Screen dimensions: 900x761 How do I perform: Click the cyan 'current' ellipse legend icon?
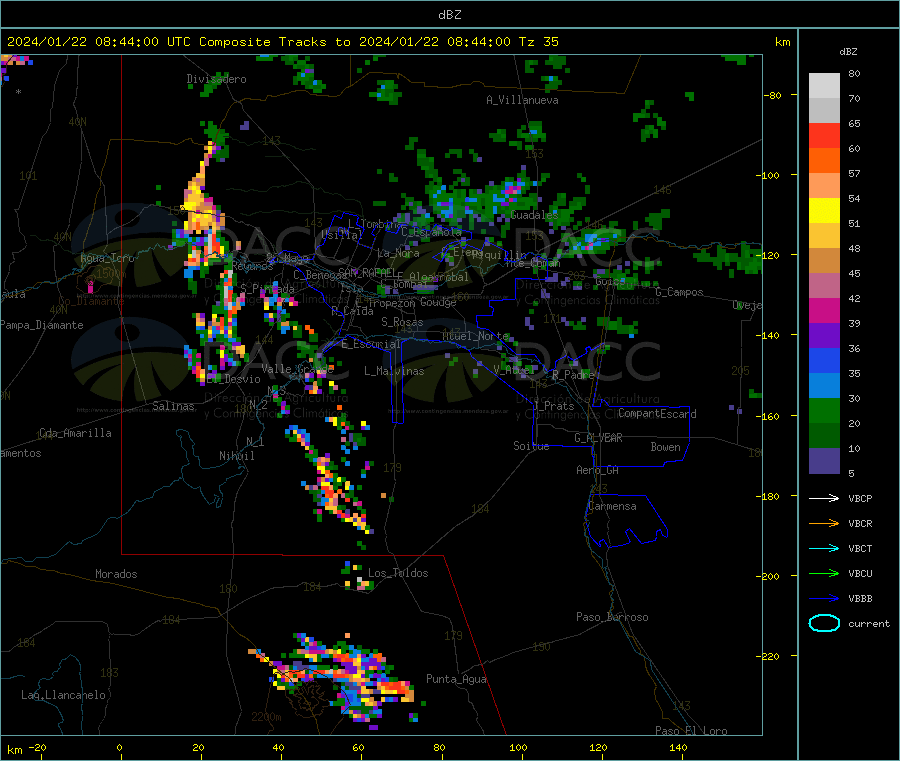point(824,623)
